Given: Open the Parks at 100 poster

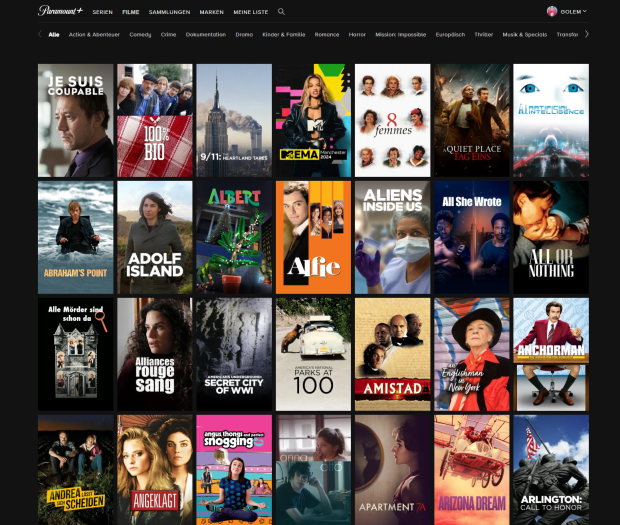Looking at the screenshot, I should (x=313, y=354).
